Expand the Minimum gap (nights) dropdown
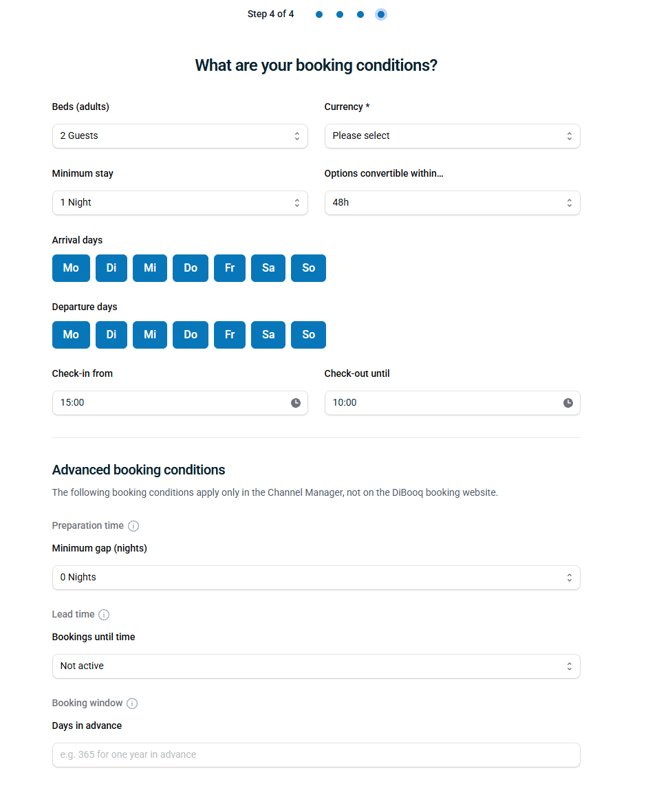Viewport: 670px width, 786px height. pos(316,577)
